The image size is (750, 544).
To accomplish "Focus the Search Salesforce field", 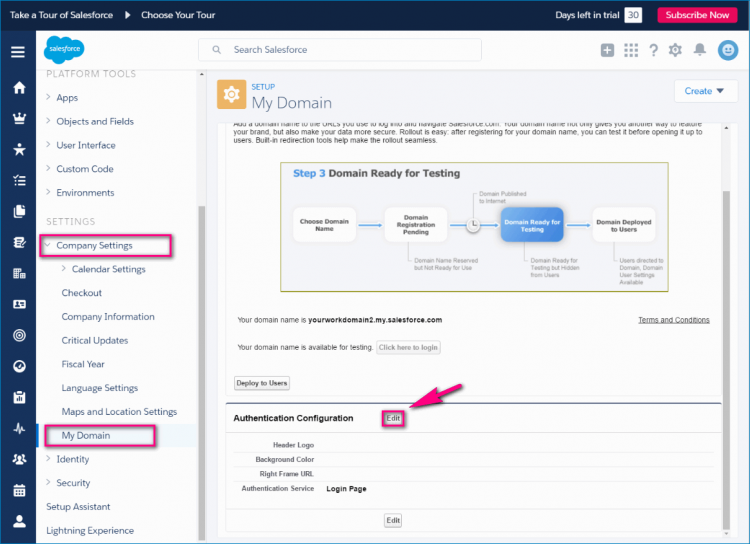I will [340, 49].
